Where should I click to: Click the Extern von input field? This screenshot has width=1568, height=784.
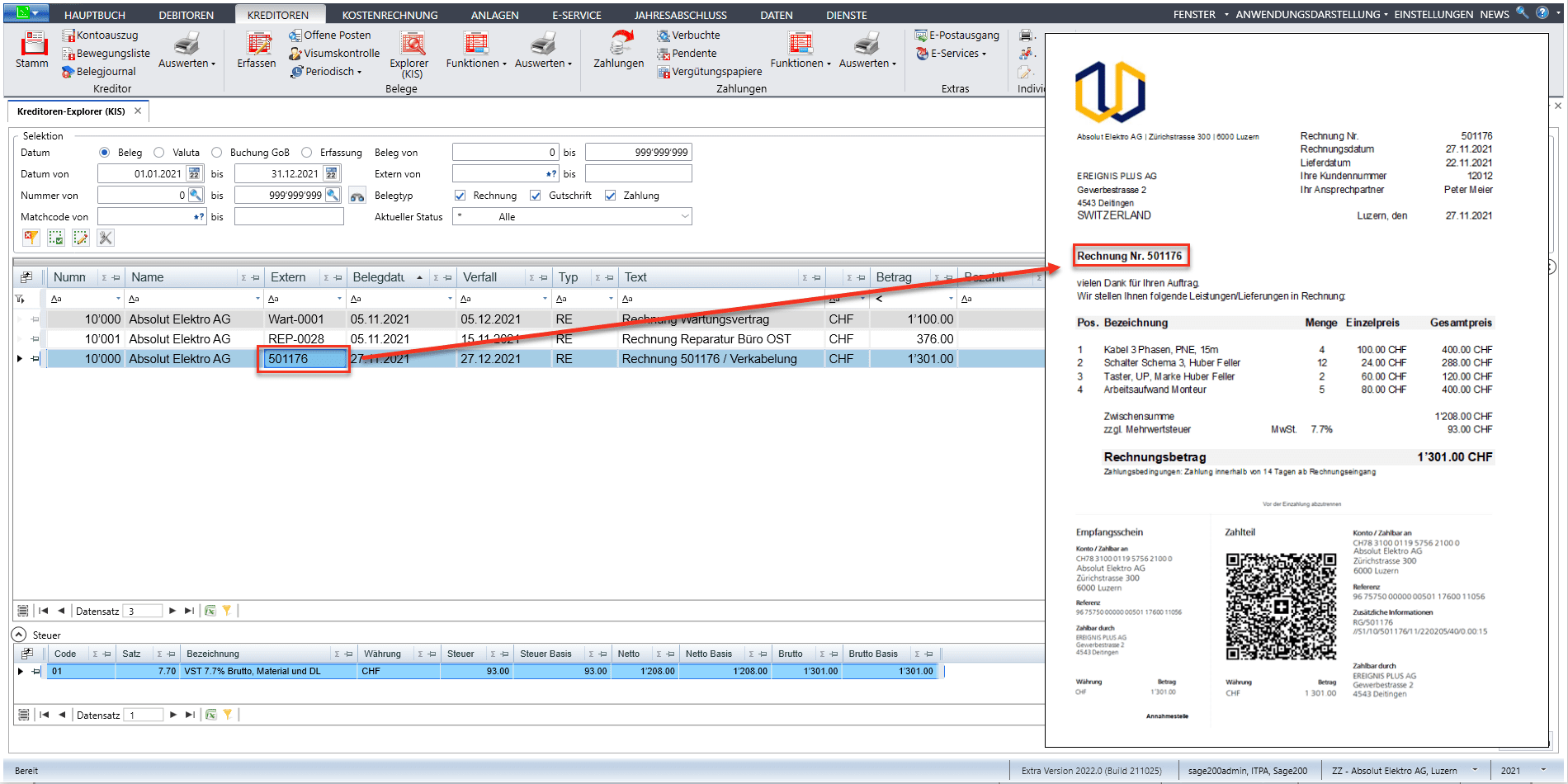pos(506,174)
